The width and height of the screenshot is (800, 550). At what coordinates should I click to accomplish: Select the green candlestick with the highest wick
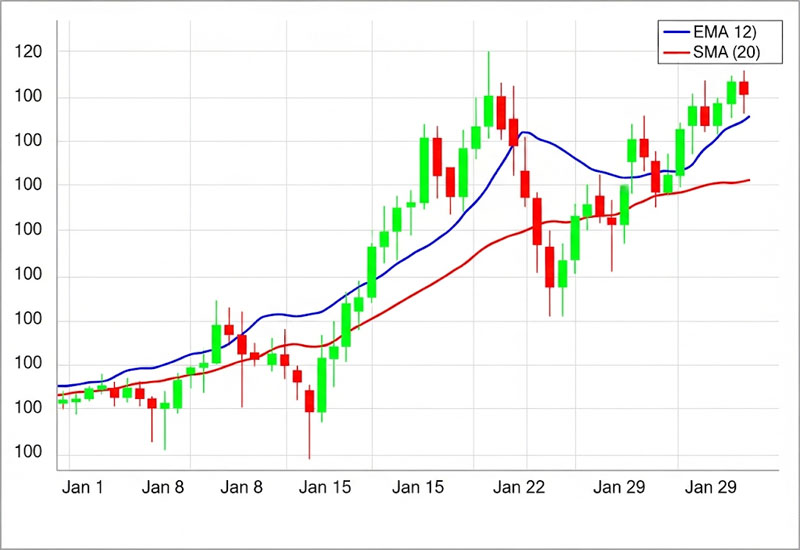coord(488,110)
